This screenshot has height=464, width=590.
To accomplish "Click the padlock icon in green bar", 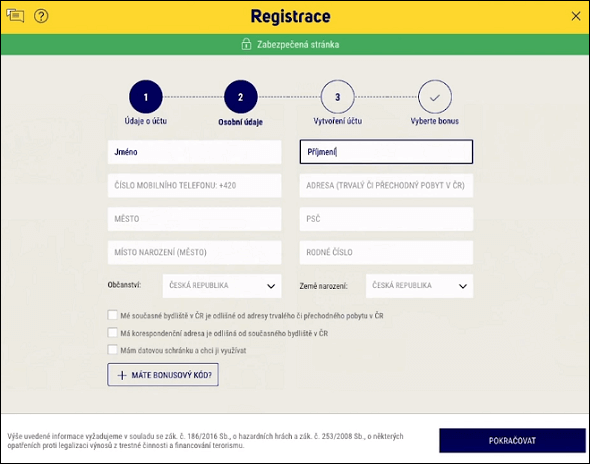I will (x=246, y=44).
